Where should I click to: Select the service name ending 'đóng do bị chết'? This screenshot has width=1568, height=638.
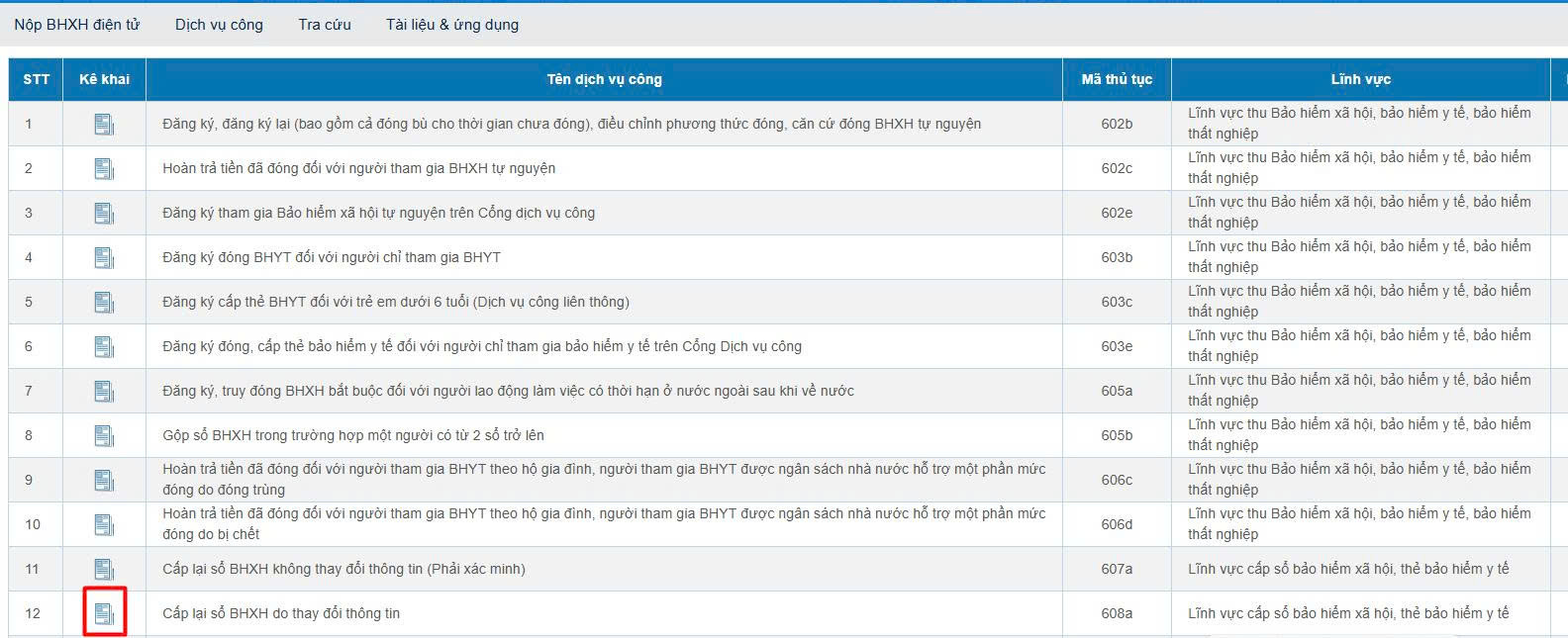click(x=604, y=524)
